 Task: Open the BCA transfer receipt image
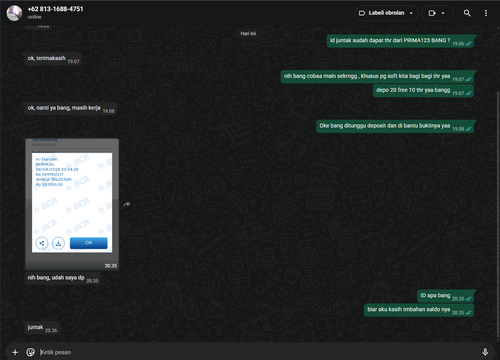click(x=72, y=204)
